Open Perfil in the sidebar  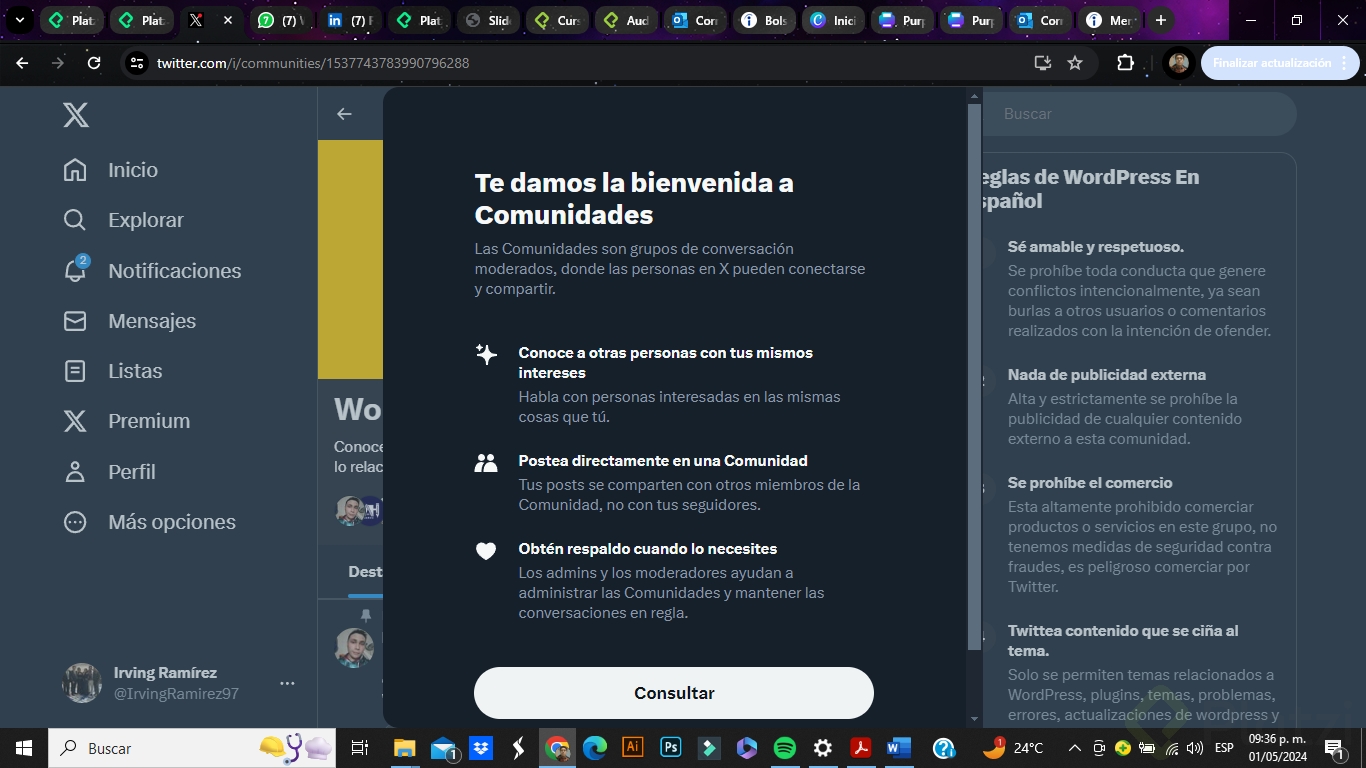(x=110, y=472)
